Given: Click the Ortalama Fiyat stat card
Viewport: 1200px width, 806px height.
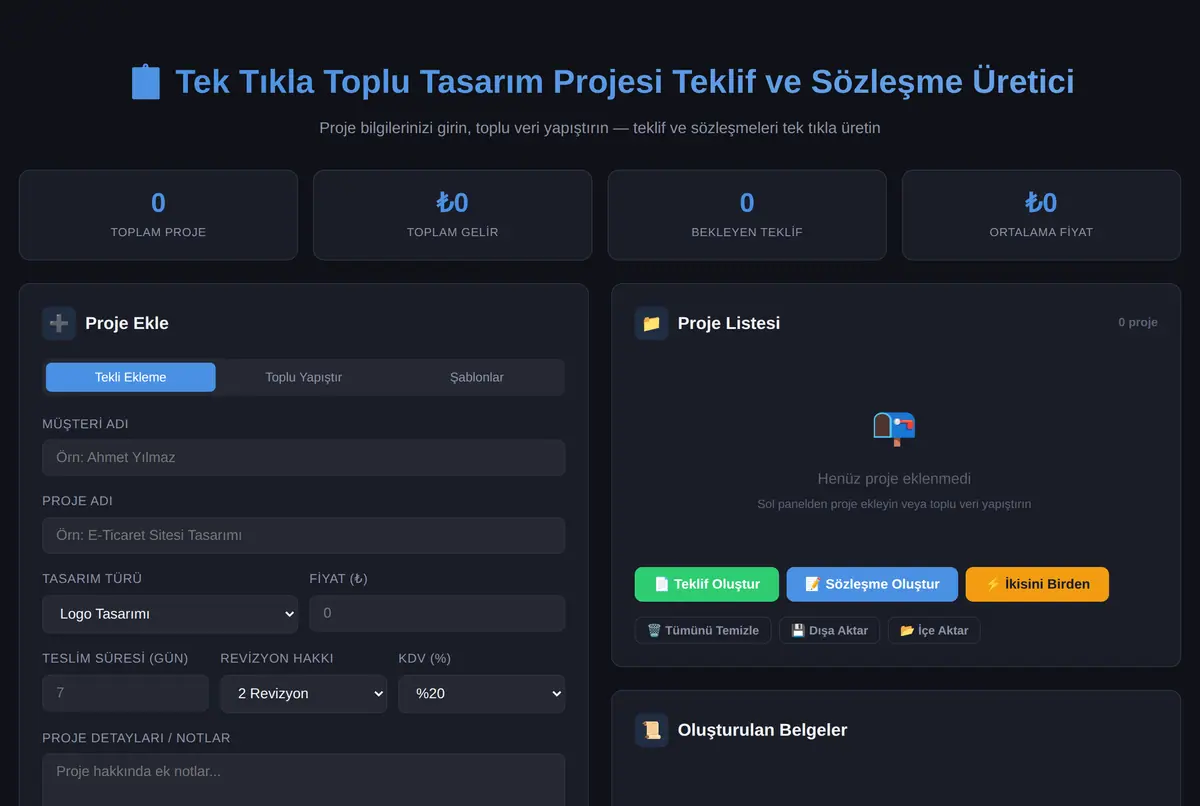Looking at the screenshot, I should point(1041,215).
